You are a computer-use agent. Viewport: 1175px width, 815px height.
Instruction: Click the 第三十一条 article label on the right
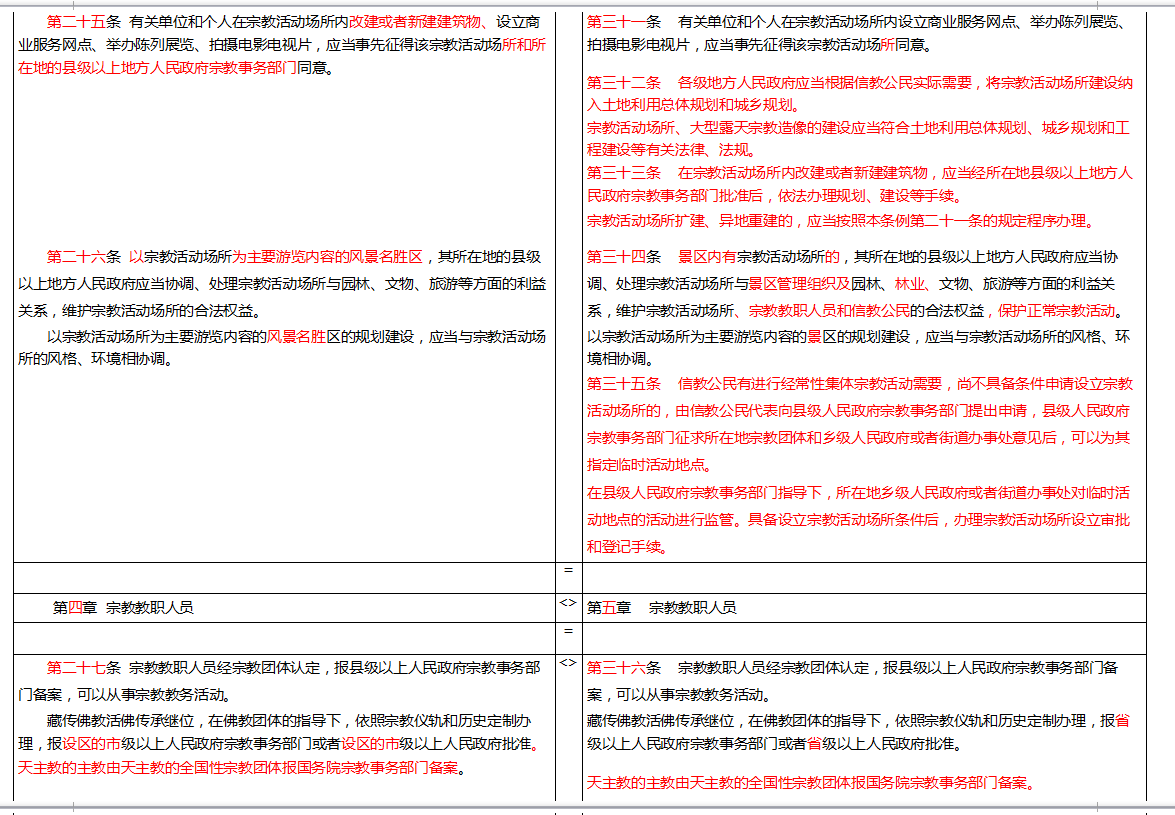[x=623, y=21]
